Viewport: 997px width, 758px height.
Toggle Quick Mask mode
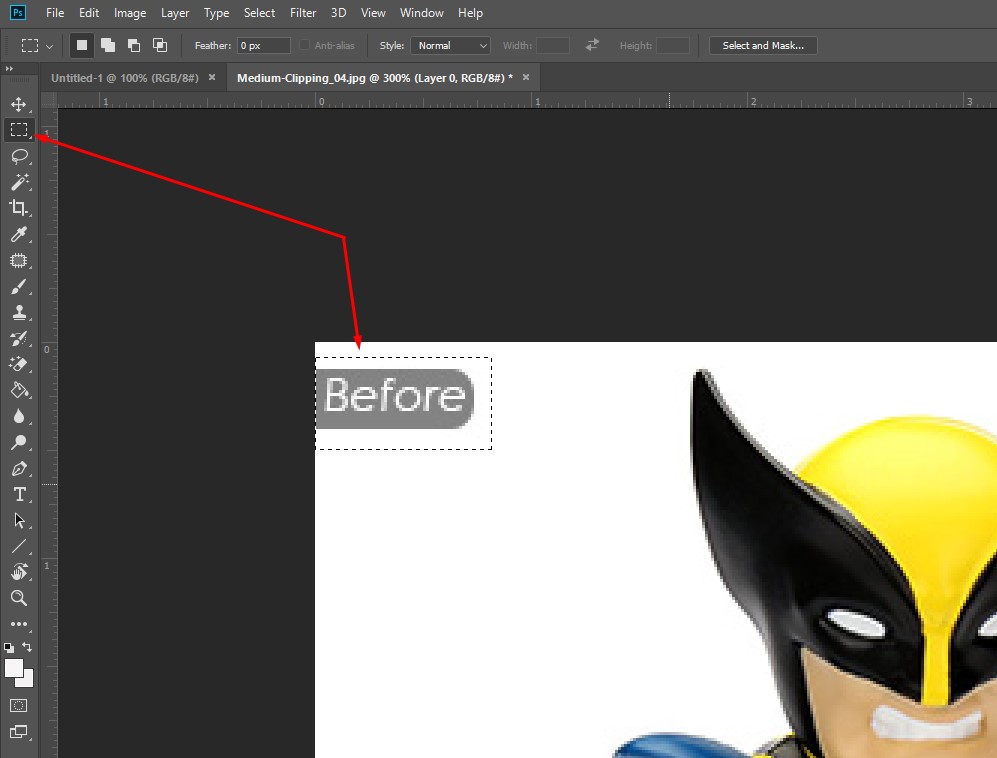[18, 705]
